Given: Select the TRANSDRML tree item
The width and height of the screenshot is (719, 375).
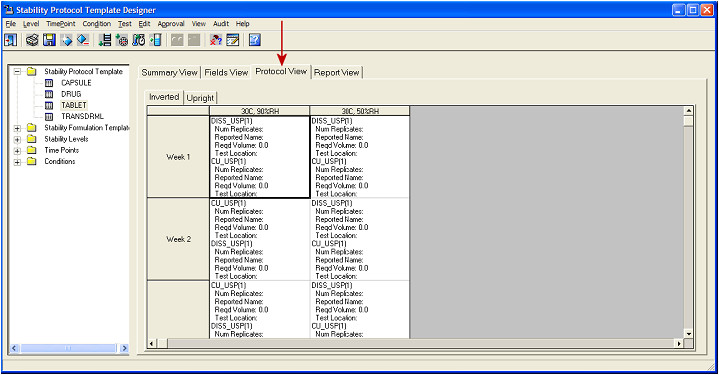Looking at the screenshot, I should tap(83, 116).
